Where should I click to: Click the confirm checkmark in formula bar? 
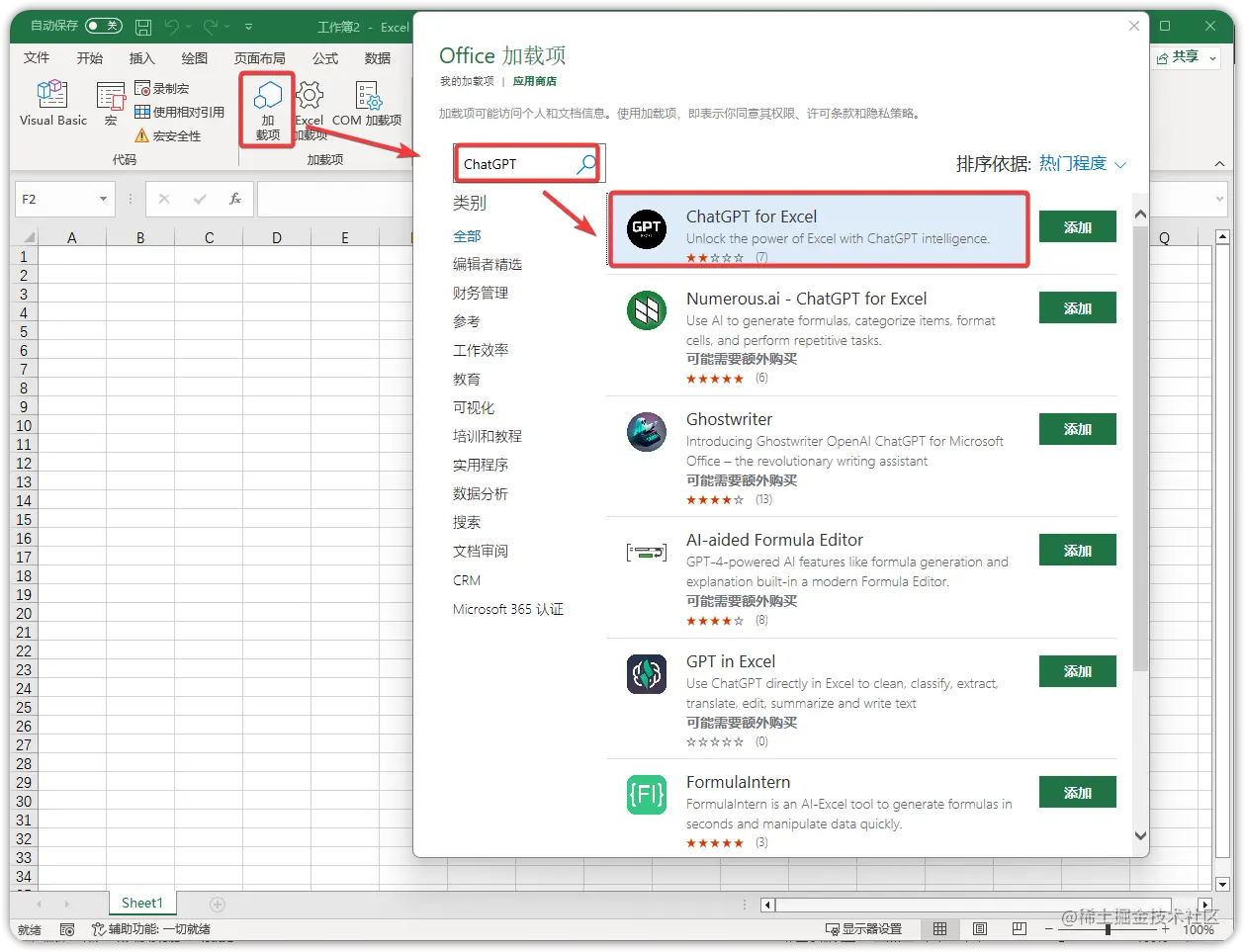tap(200, 199)
